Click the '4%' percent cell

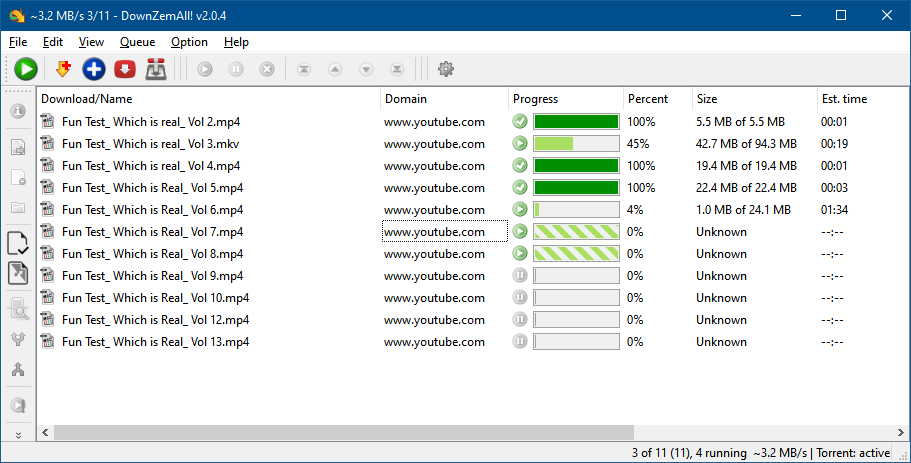coord(635,210)
